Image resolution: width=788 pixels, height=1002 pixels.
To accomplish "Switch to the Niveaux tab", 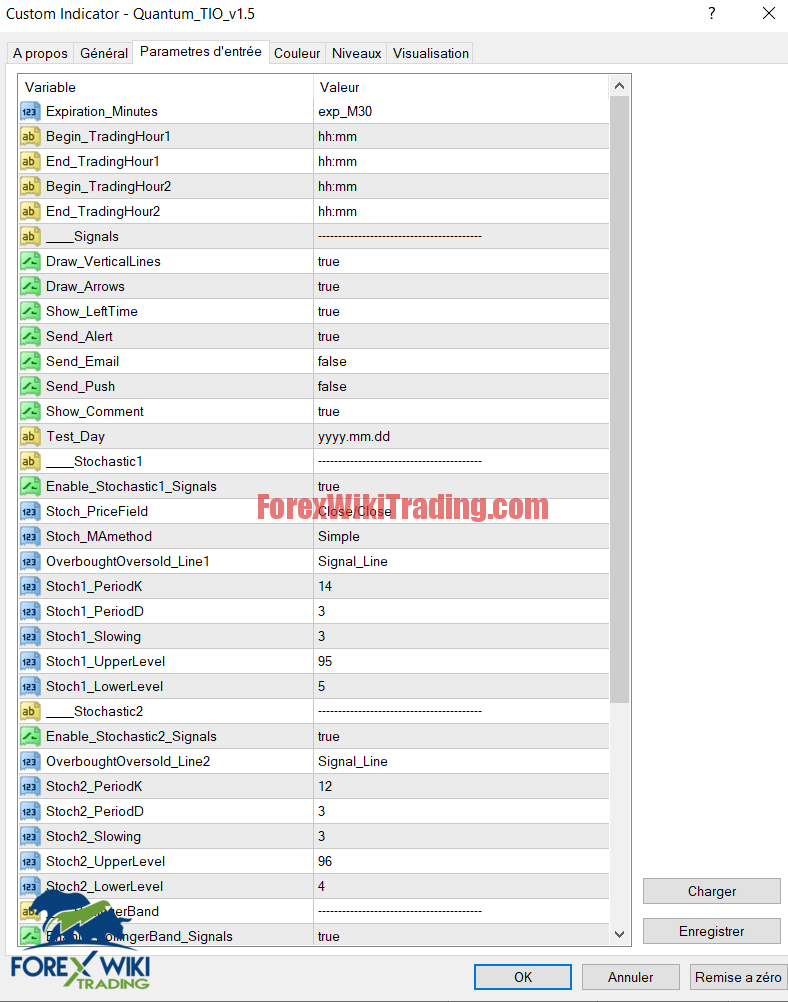I will [x=357, y=53].
